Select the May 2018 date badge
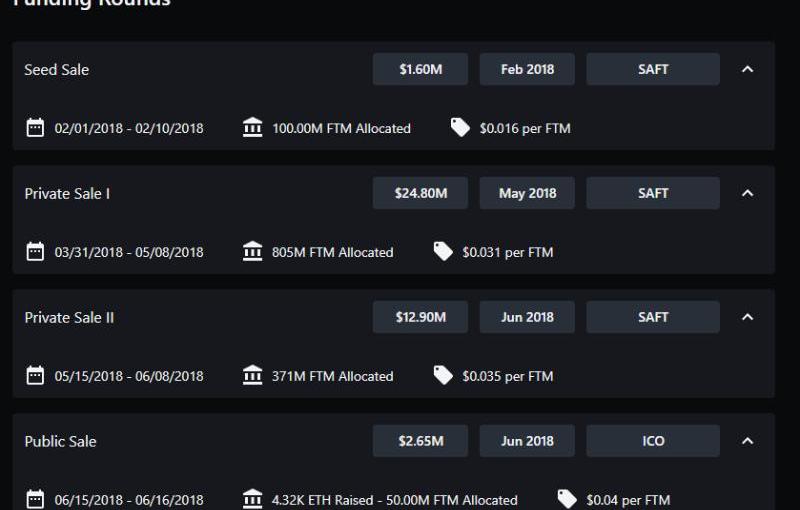Screen dimensions: 800x510 (527, 193)
